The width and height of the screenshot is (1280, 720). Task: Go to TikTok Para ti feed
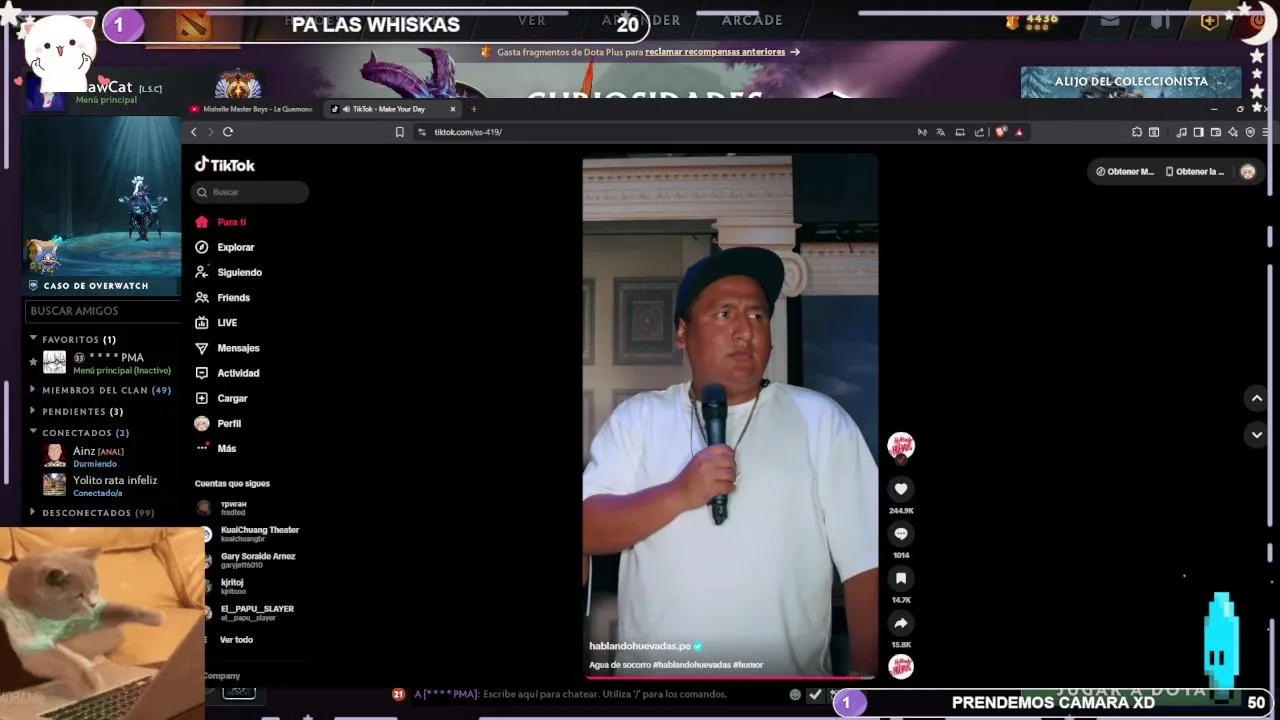point(221,222)
